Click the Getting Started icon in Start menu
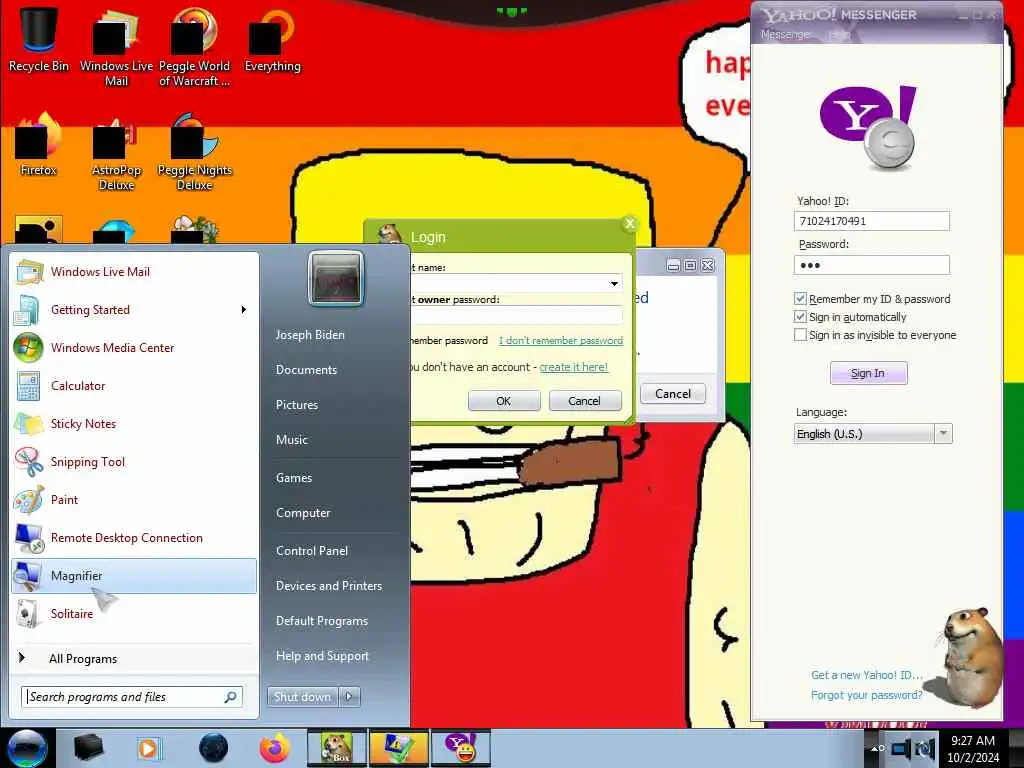Image resolution: width=1024 pixels, height=768 pixels. (29, 310)
